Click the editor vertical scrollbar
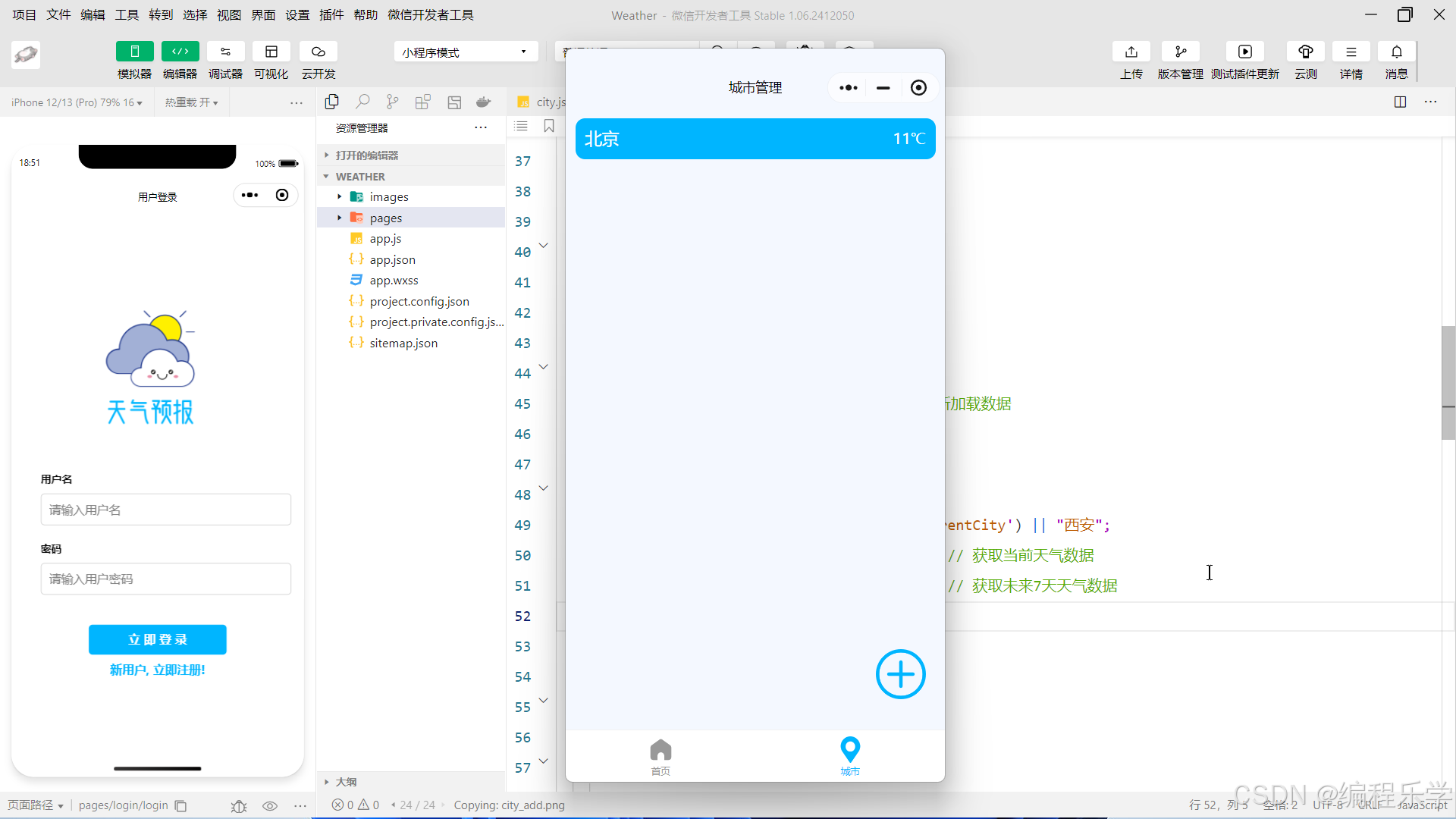Screen dimensions: 1456x819 pos(1448,383)
